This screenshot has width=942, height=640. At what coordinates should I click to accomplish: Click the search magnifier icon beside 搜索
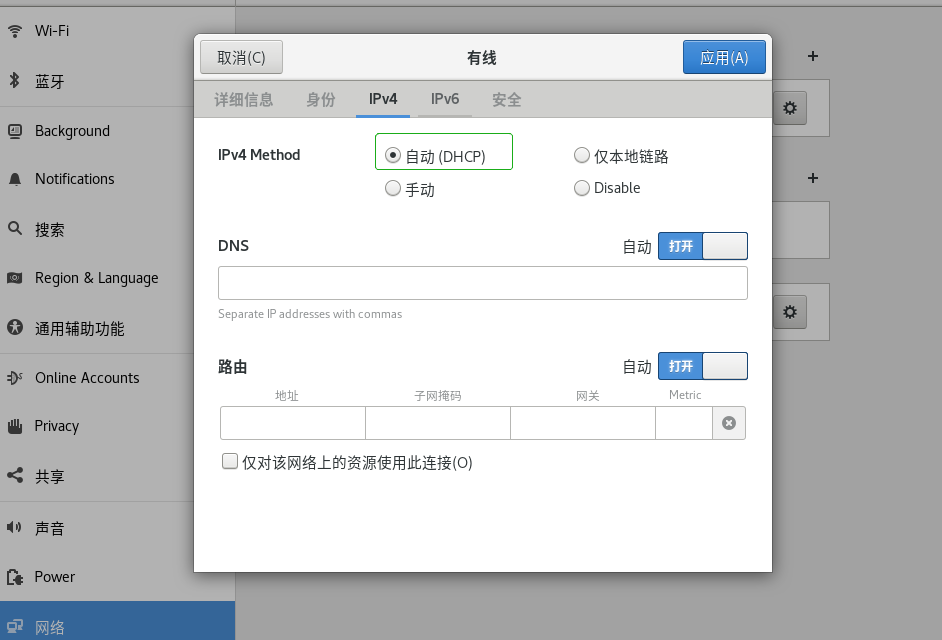(x=15, y=228)
